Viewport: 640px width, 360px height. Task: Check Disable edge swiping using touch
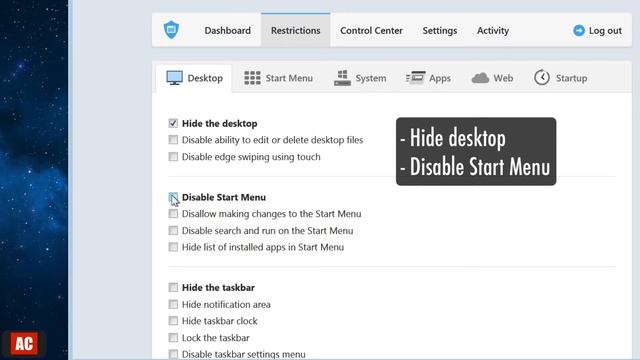pos(173,157)
